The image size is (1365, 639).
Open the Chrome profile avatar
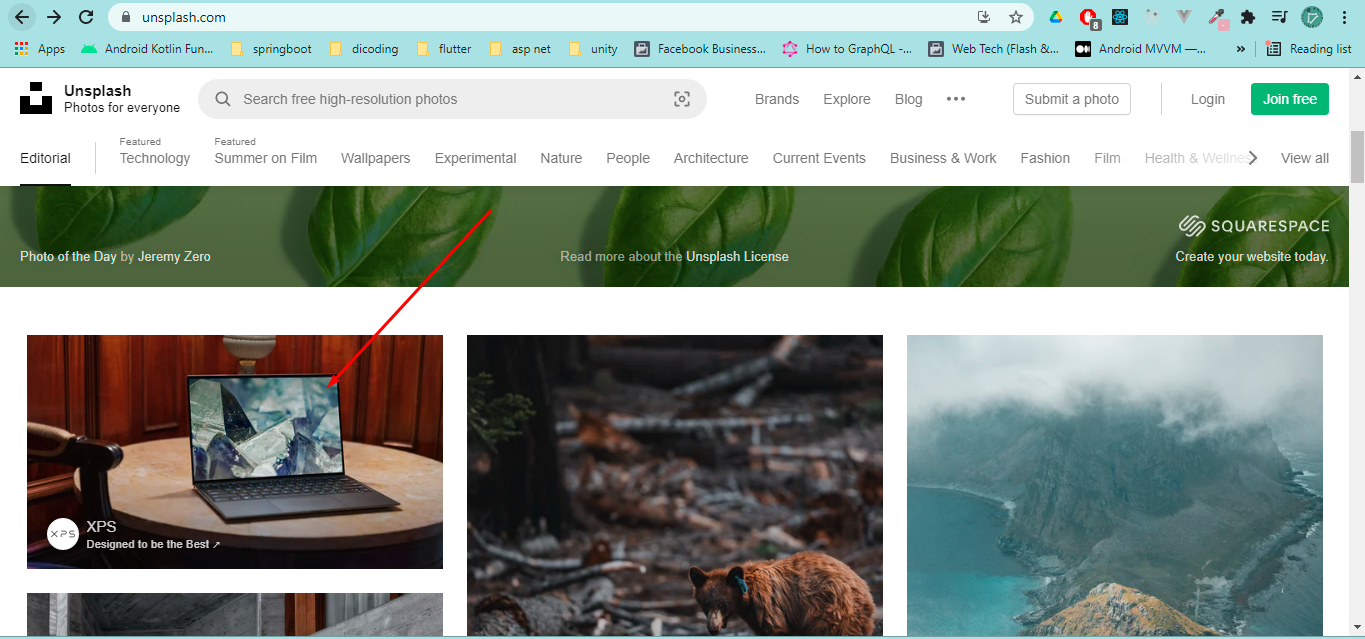1311,17
